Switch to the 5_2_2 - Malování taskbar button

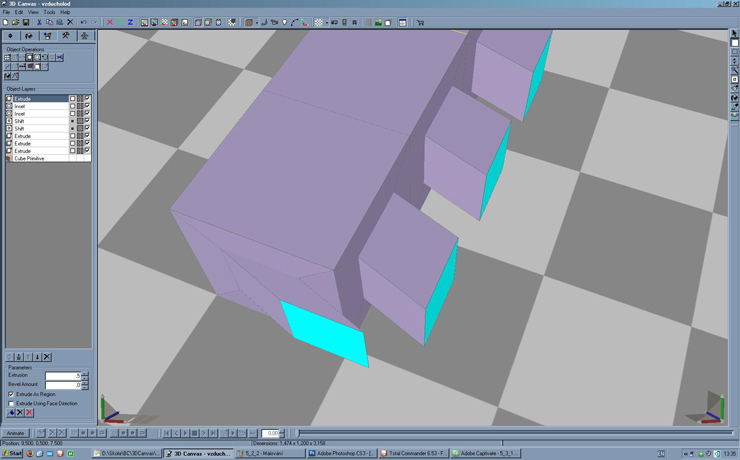pos(269,453)
